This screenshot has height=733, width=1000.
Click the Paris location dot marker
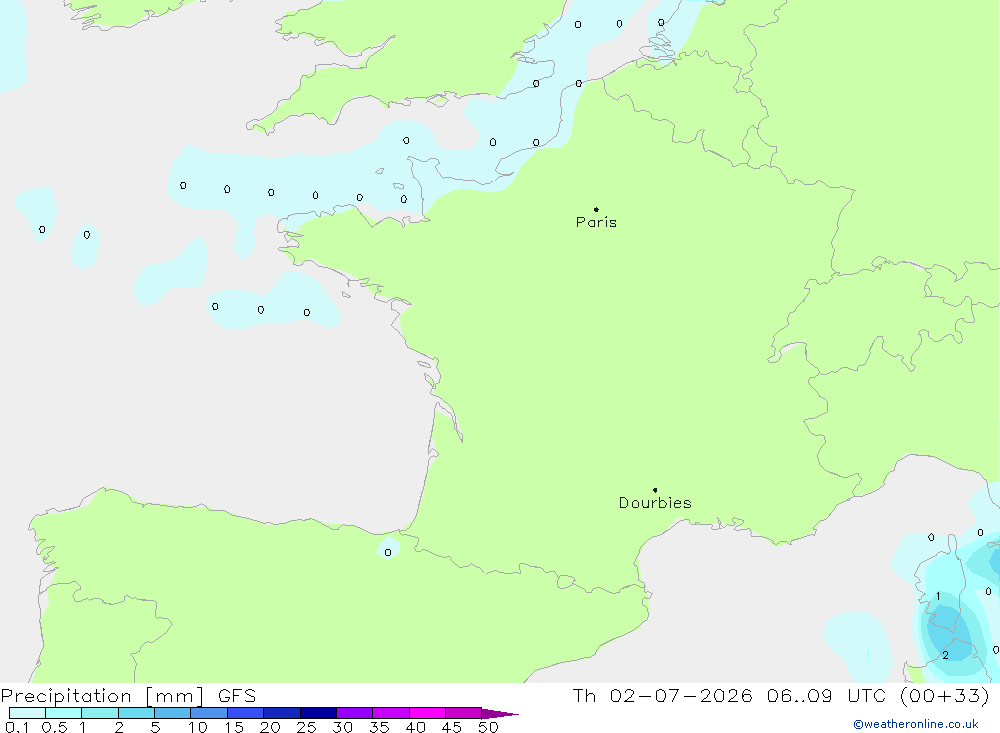[596, 209]
